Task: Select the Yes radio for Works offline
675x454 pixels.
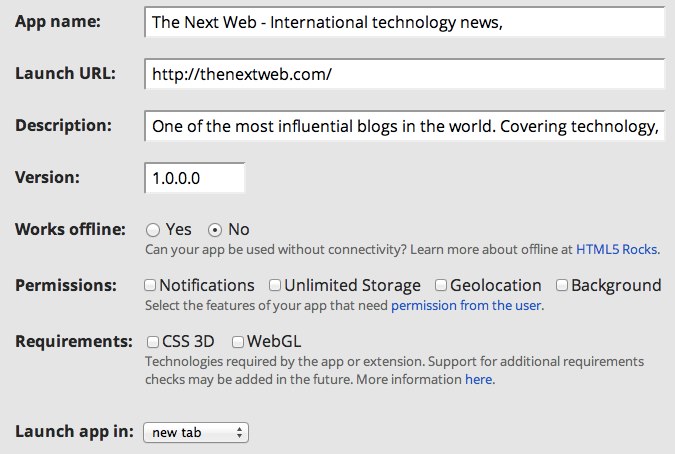Action: [153, 230]
